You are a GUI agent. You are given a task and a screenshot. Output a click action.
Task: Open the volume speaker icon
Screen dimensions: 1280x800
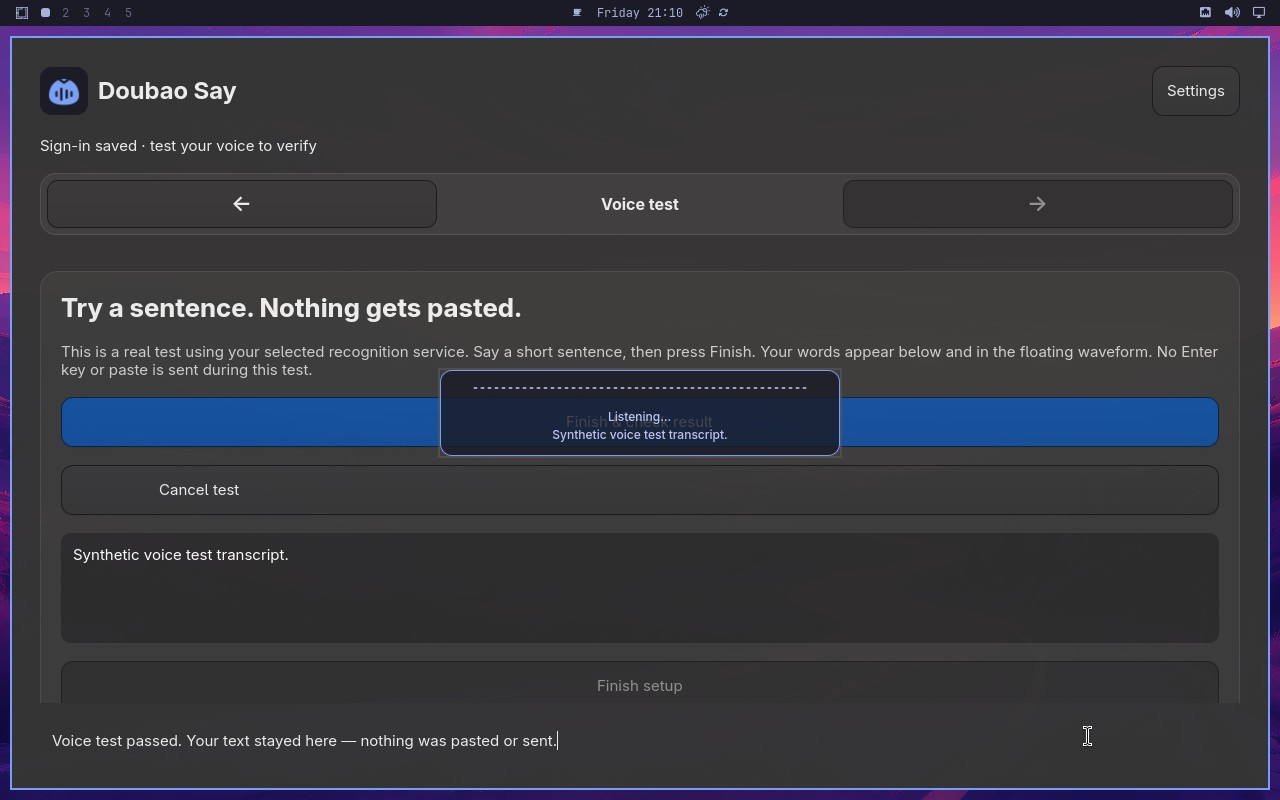(1232, 13)
